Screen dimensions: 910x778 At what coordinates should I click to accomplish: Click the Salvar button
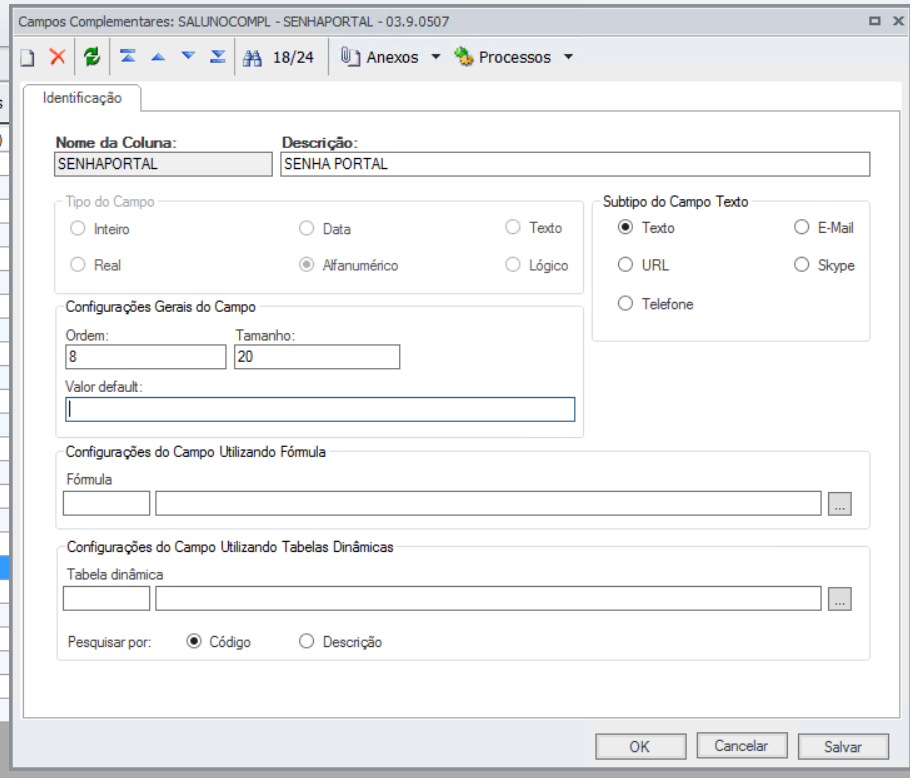pos(843,747)
